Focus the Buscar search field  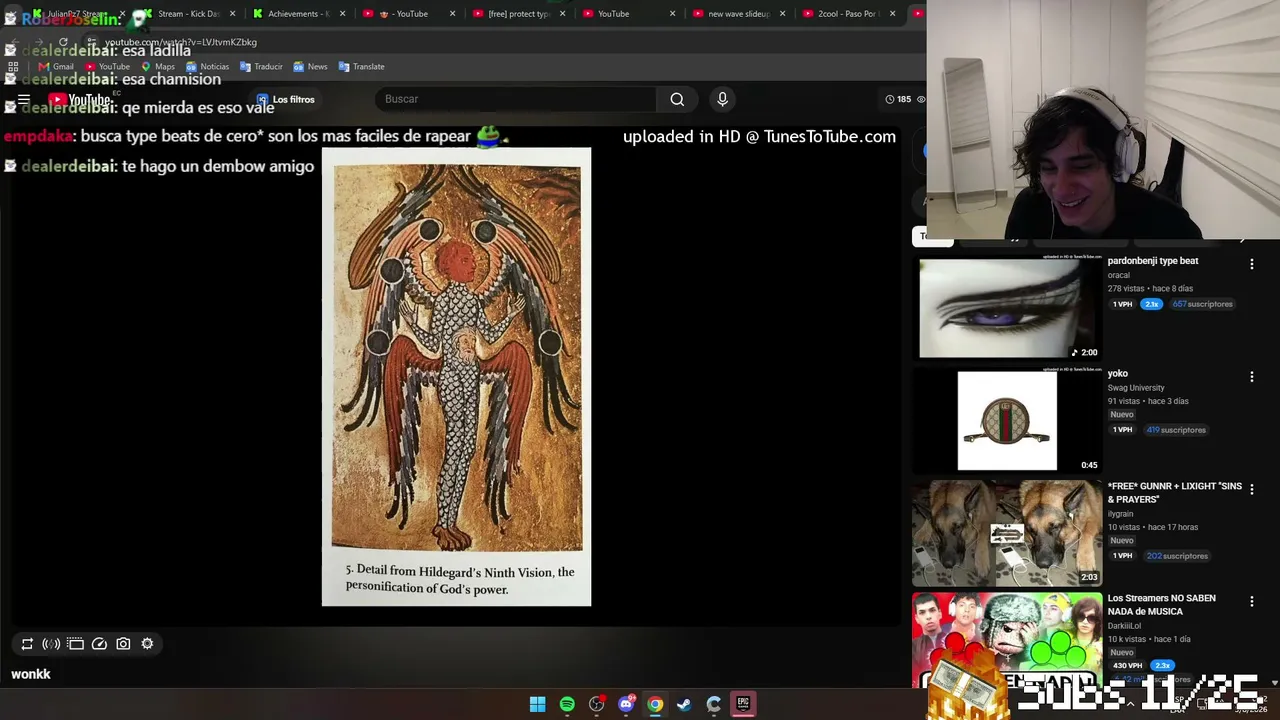pyautogui.click(x=515, y=99)
